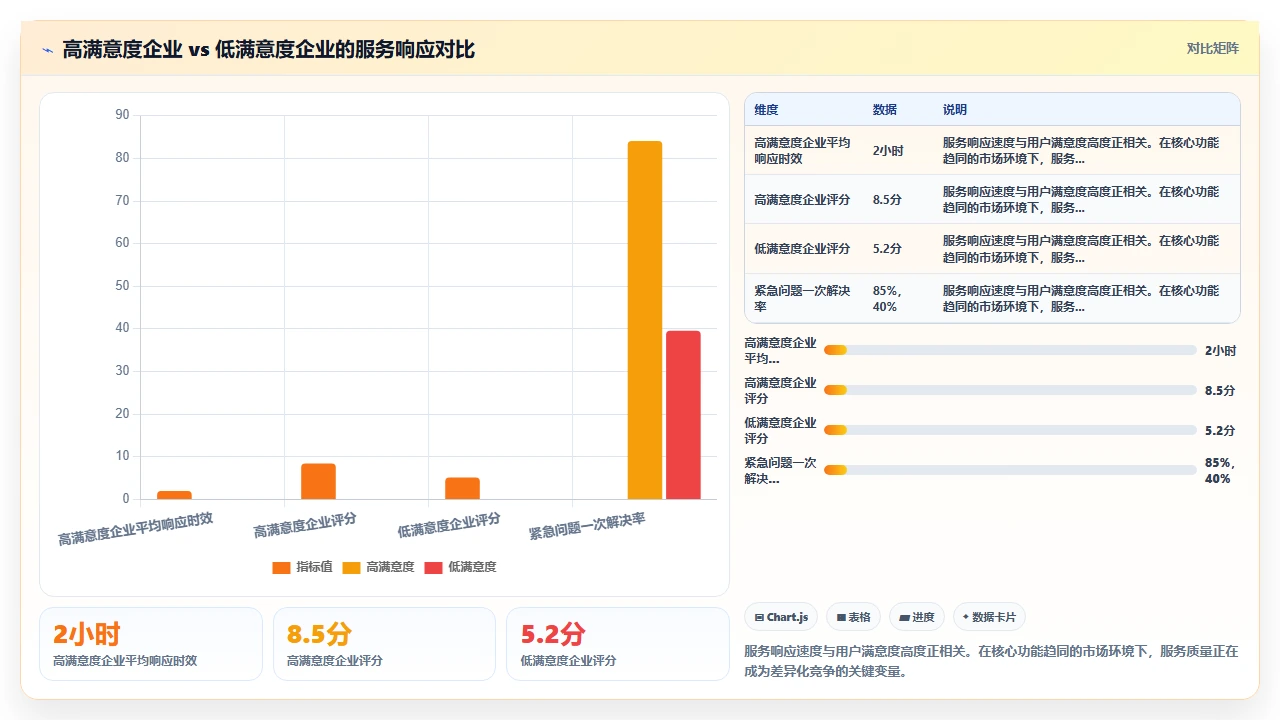
Task: Click the 维度 column header
Action: [x=766, y=110]
